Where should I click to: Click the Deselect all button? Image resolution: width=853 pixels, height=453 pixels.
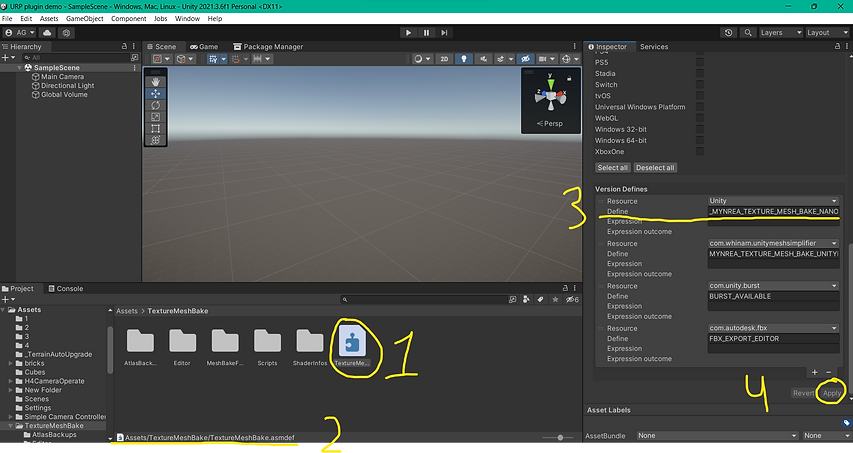click(x=655, y=167)
